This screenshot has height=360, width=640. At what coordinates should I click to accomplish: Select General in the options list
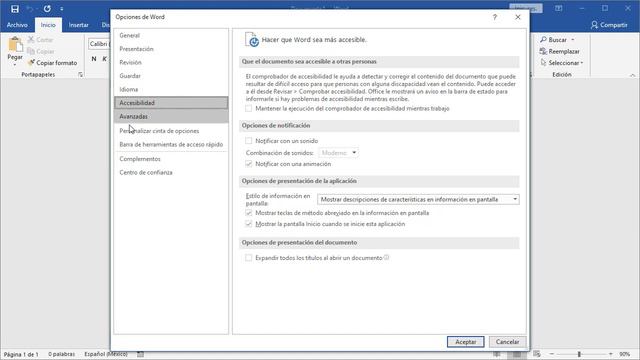(x=171, y=36)
